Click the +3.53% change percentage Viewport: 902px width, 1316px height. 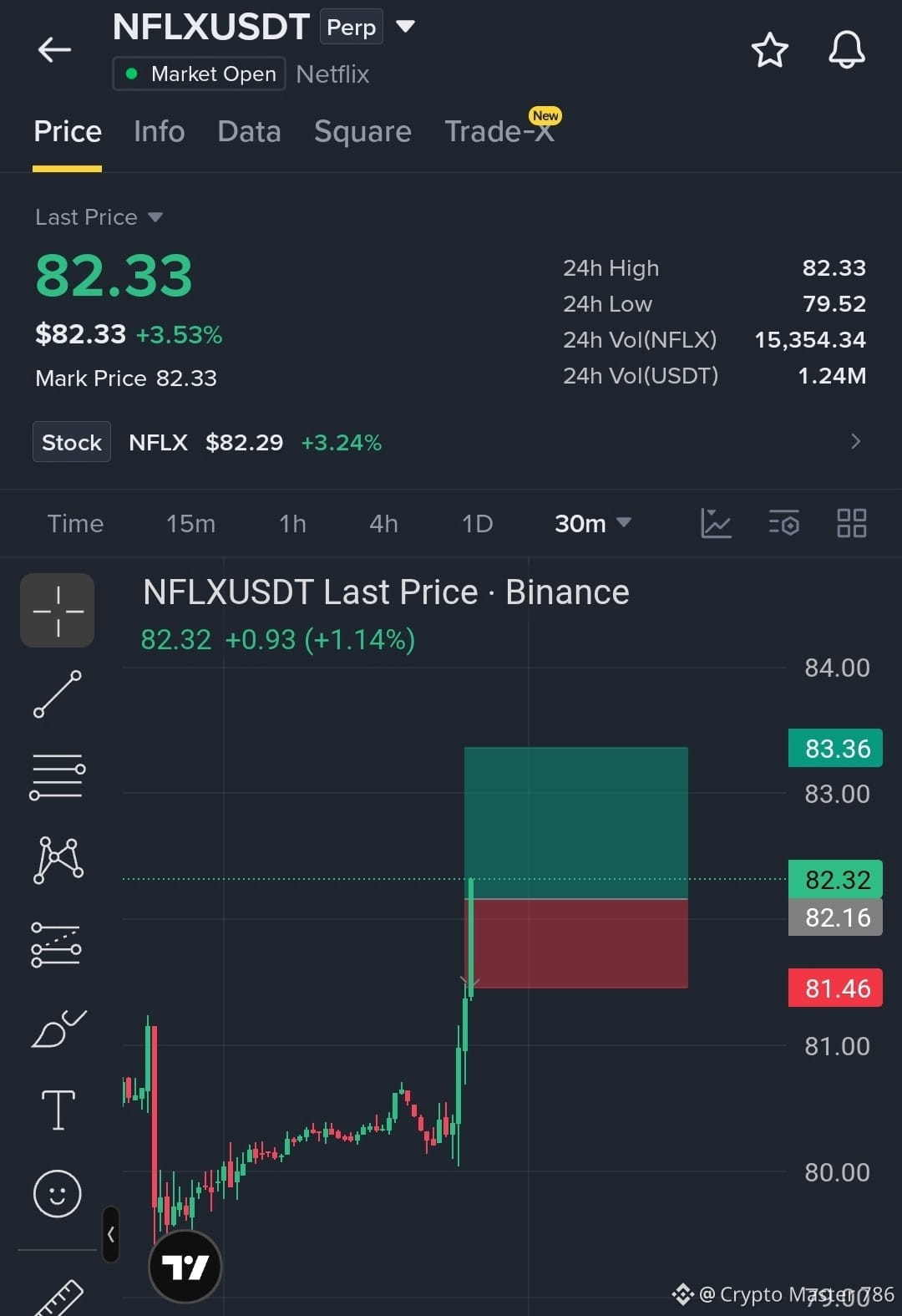point(179,335)
